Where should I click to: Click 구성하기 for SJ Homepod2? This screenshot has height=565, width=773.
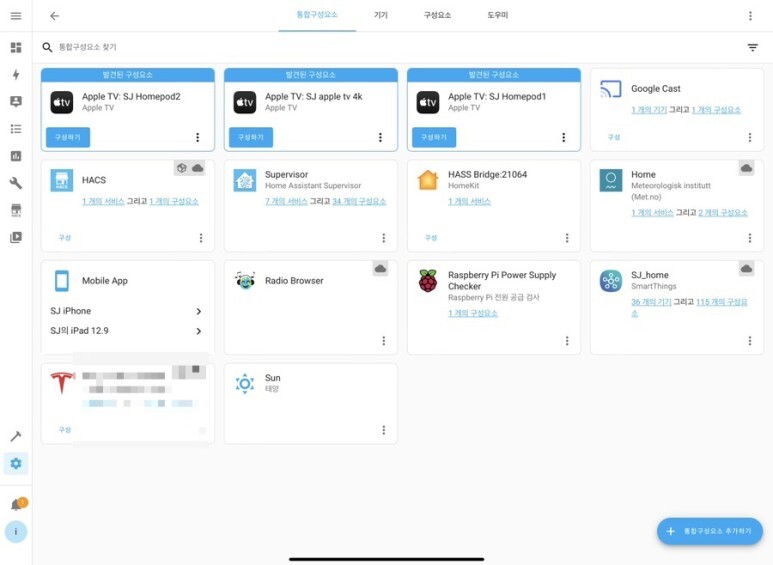click(x=68, y=137)
